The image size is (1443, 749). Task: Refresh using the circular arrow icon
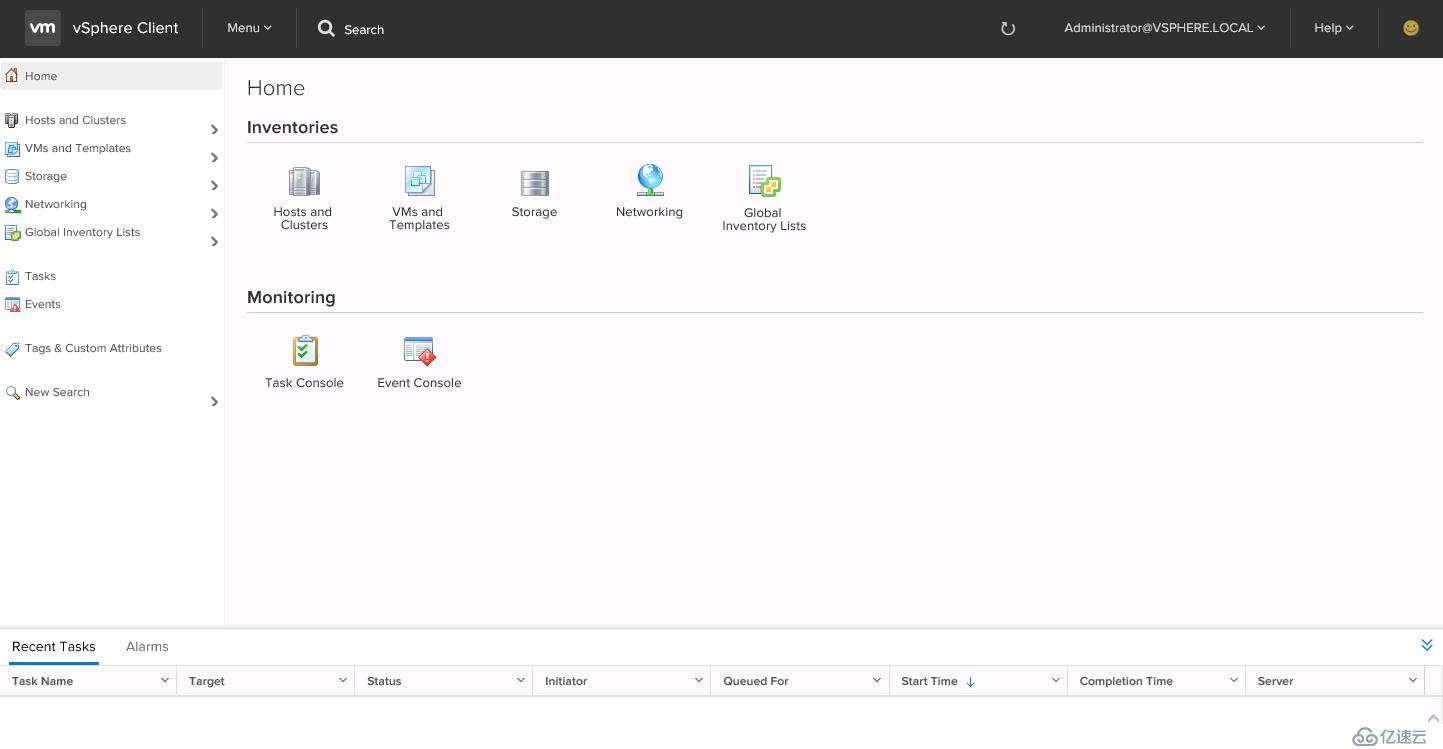[x=1008, y=28]
